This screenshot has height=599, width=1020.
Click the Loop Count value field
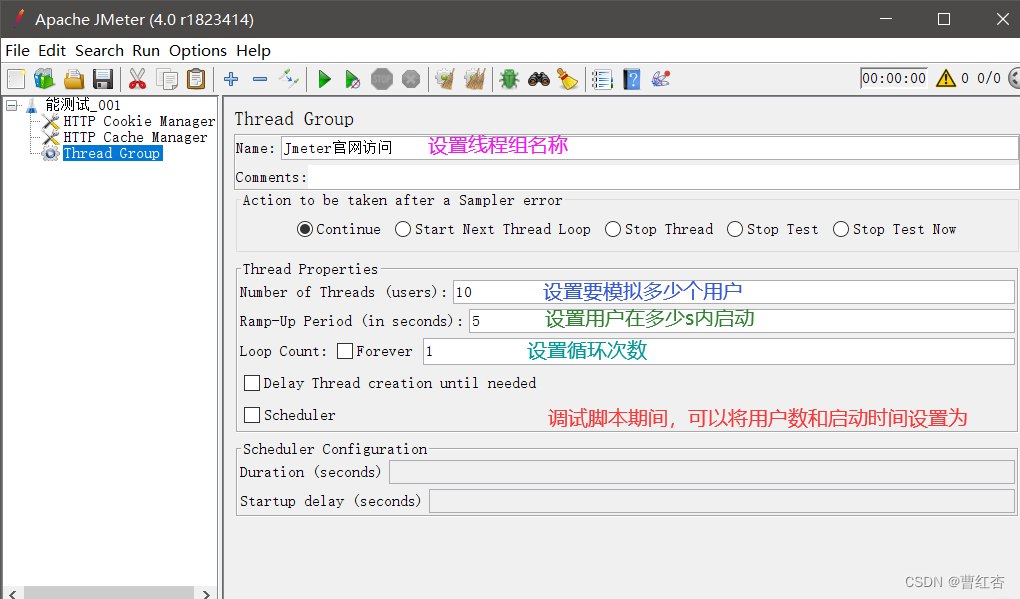(x=718, y=351)
